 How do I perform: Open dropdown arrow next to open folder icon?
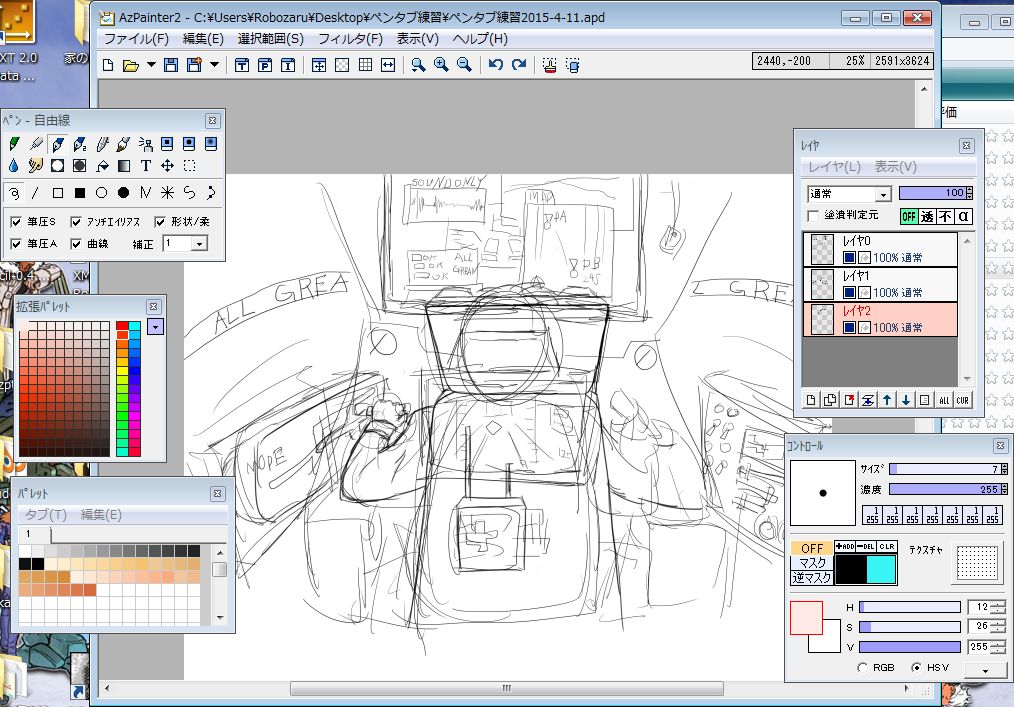[151, 65]
